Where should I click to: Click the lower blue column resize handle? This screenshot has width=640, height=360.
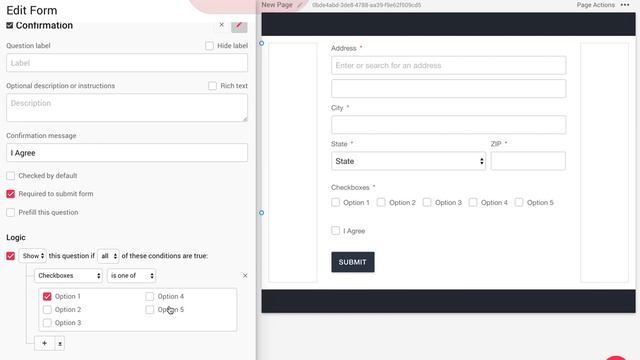[x=262, y=213]
